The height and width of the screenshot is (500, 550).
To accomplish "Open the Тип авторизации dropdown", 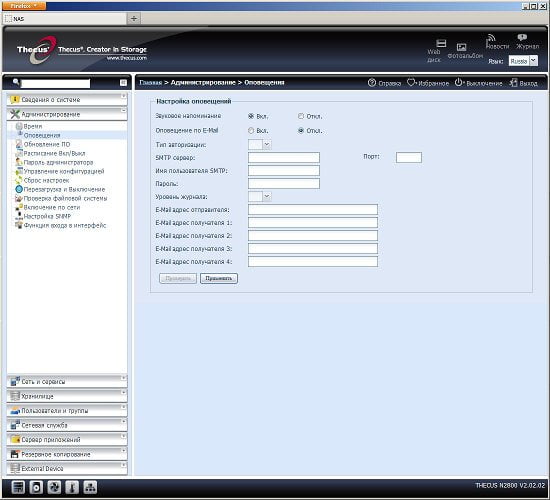I will pyautogui.click(x=267, y=144).
